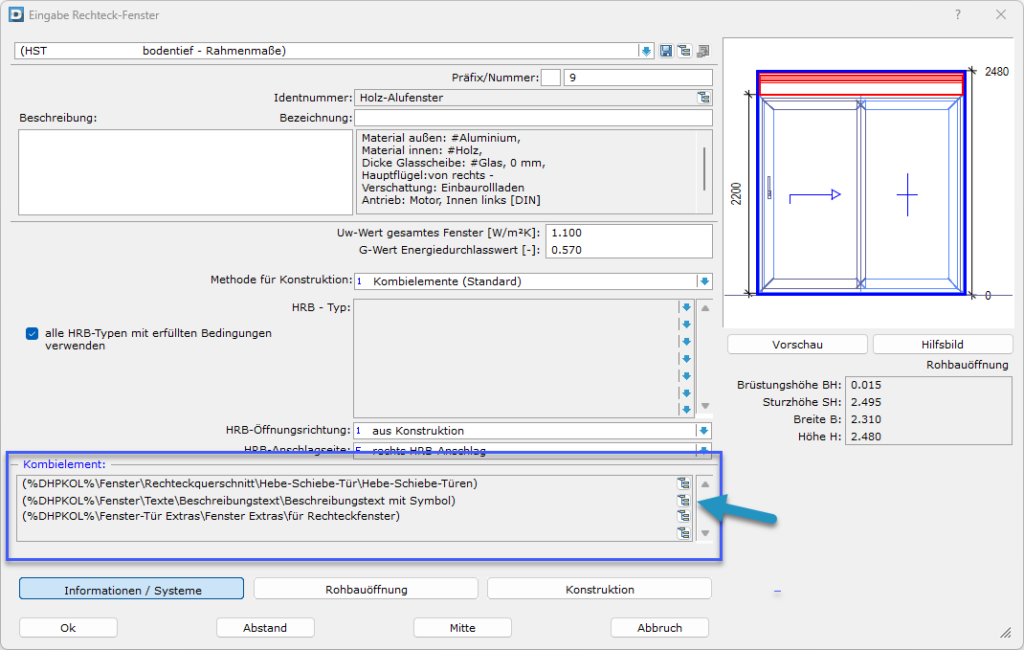This screenshot has width=1024, height=650.
Task: Click the Hilfsbild button
Action: click(x=942, y=344)
